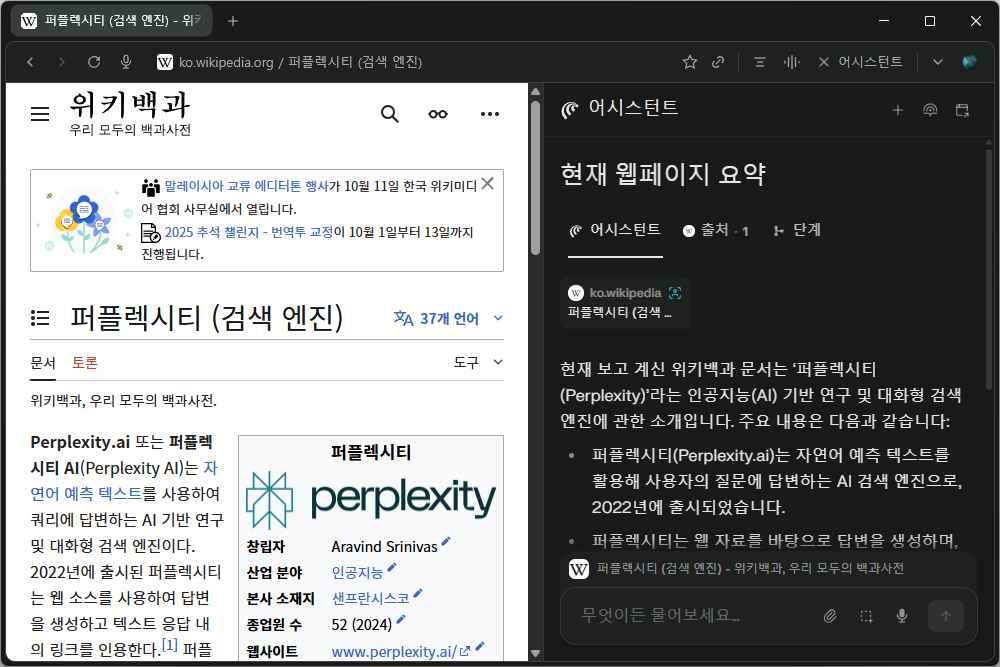Switch to the 출처 sources tab

(x=715, y=230)
